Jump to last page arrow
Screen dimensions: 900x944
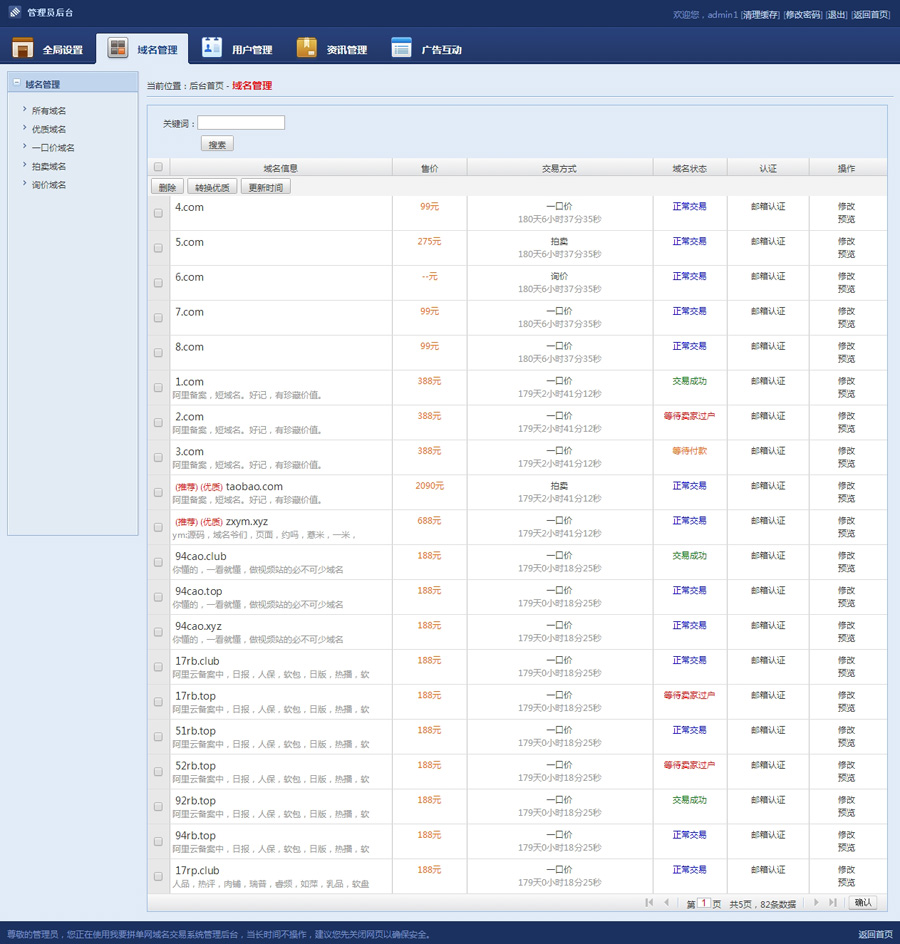pyautogui.click(x=832, y=903)
